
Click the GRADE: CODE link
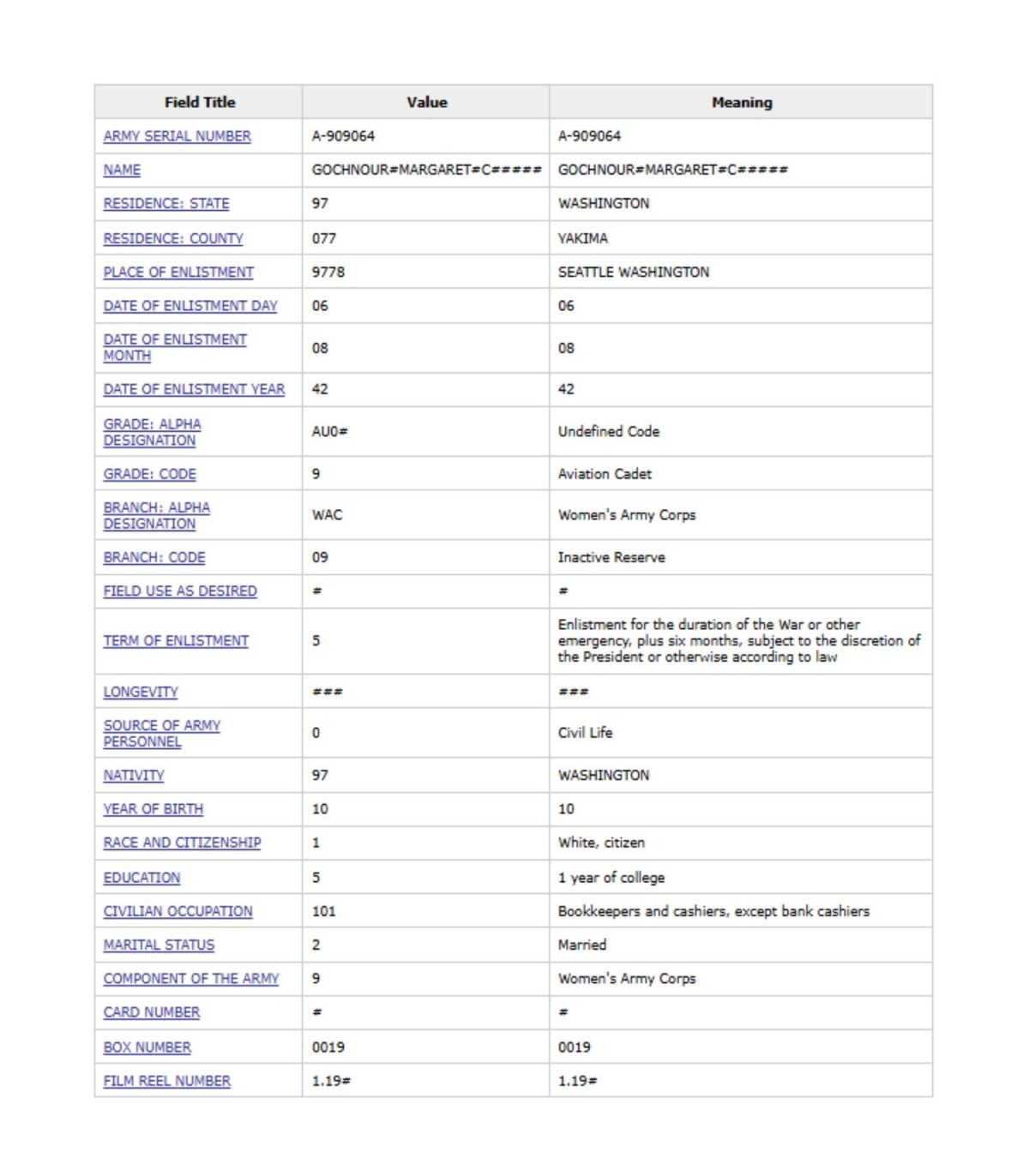149,474
